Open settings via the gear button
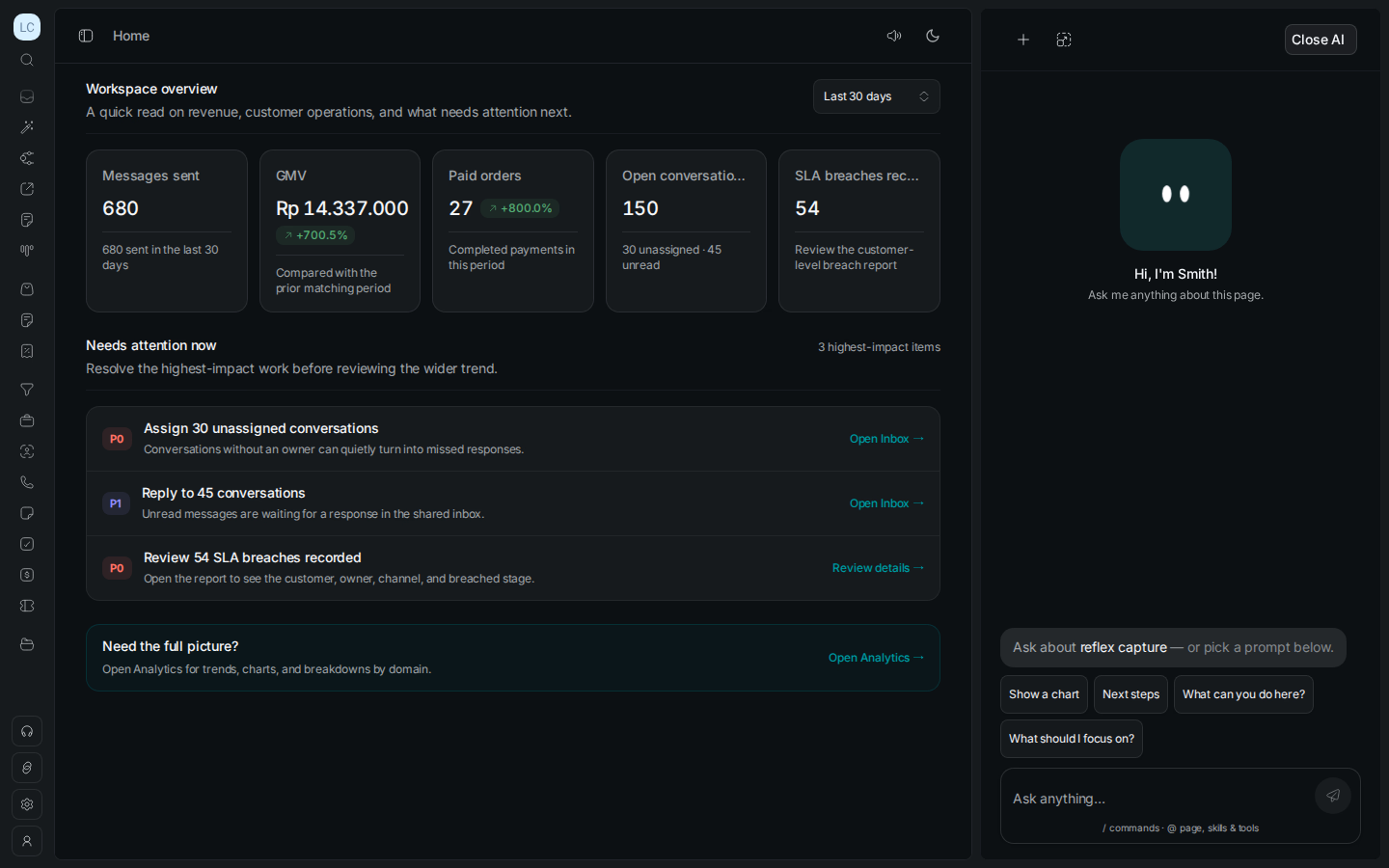 pyautogui.click(x=27, y=804)
